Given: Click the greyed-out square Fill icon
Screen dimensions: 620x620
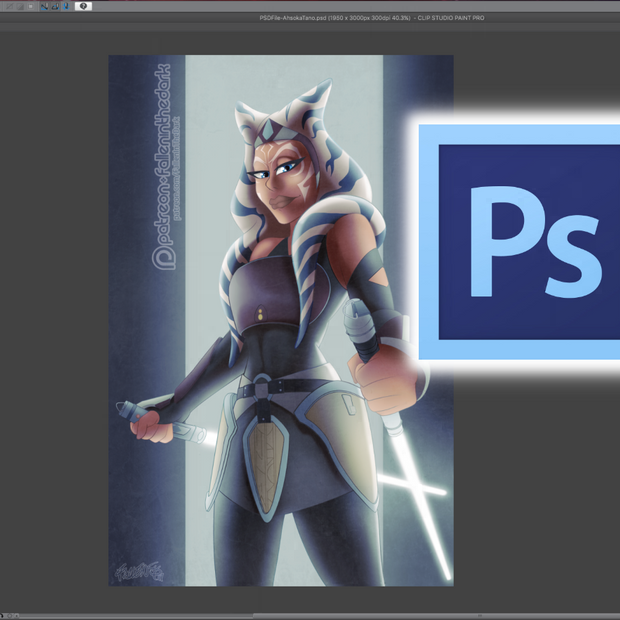Looking at the screenshot, I should tap(30, 6).
